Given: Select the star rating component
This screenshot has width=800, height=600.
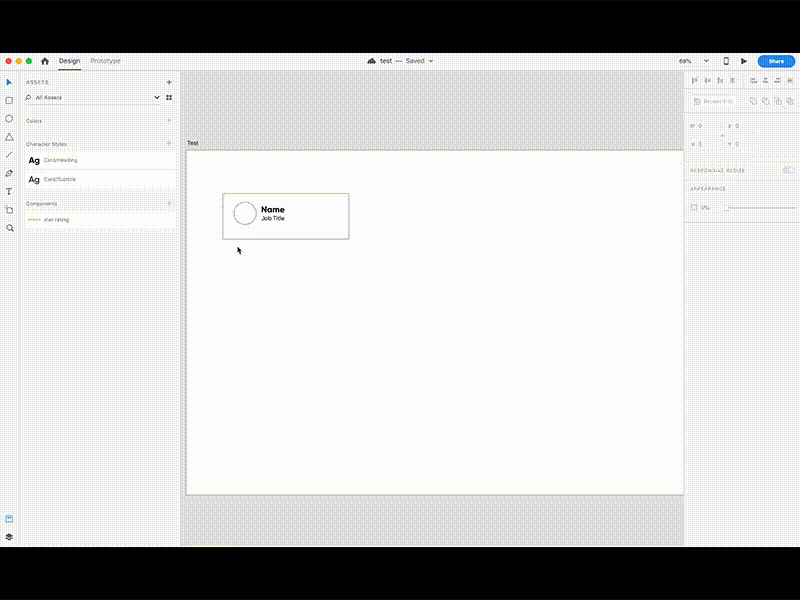Looking at the screenshot, I should (99, 220).
